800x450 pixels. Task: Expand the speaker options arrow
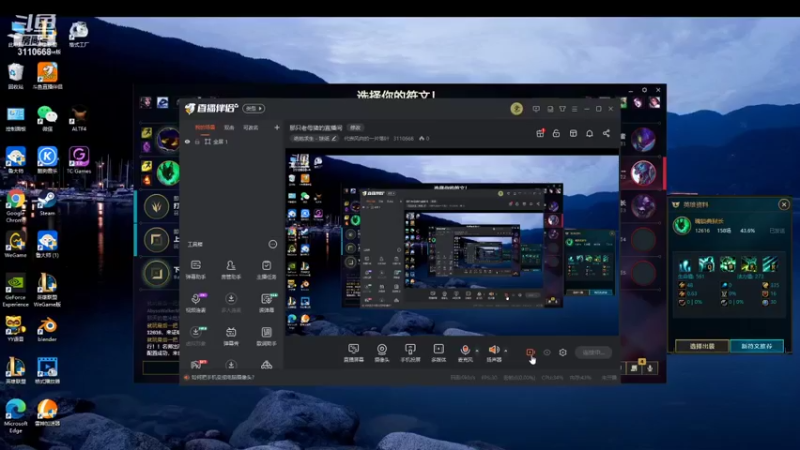506,351
